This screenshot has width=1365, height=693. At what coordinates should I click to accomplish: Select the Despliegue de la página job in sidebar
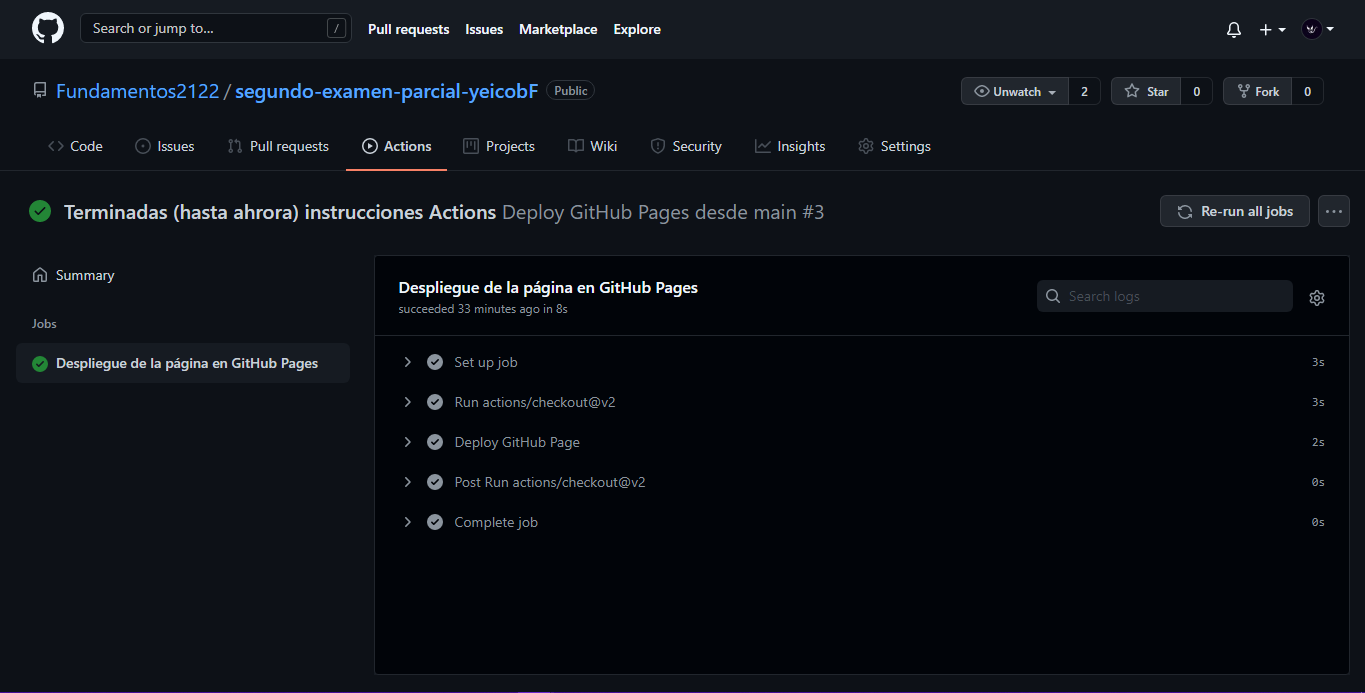pos(183,363)
